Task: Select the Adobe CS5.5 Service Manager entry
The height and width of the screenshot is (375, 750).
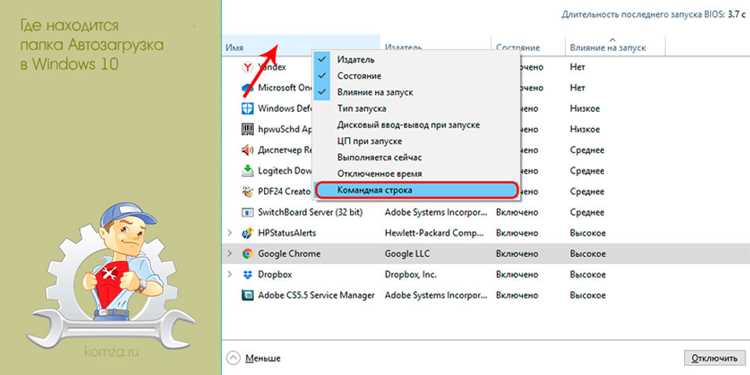Action: click(x=316, y=295)
